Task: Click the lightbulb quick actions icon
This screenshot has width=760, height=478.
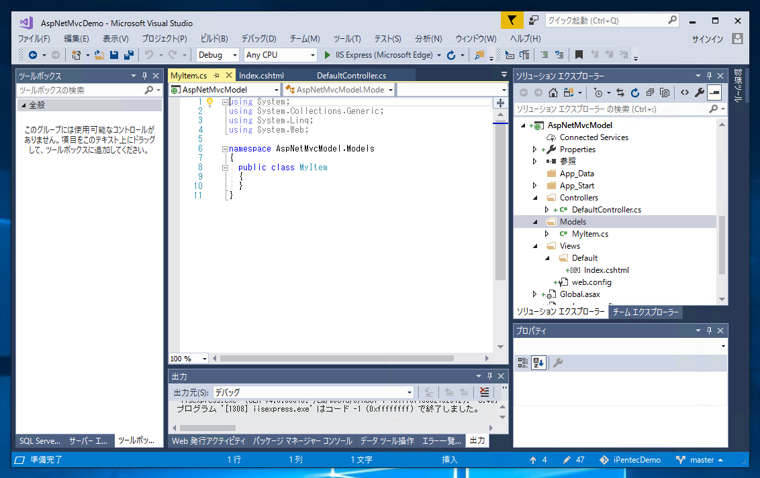Action: [x=209, y=102]
